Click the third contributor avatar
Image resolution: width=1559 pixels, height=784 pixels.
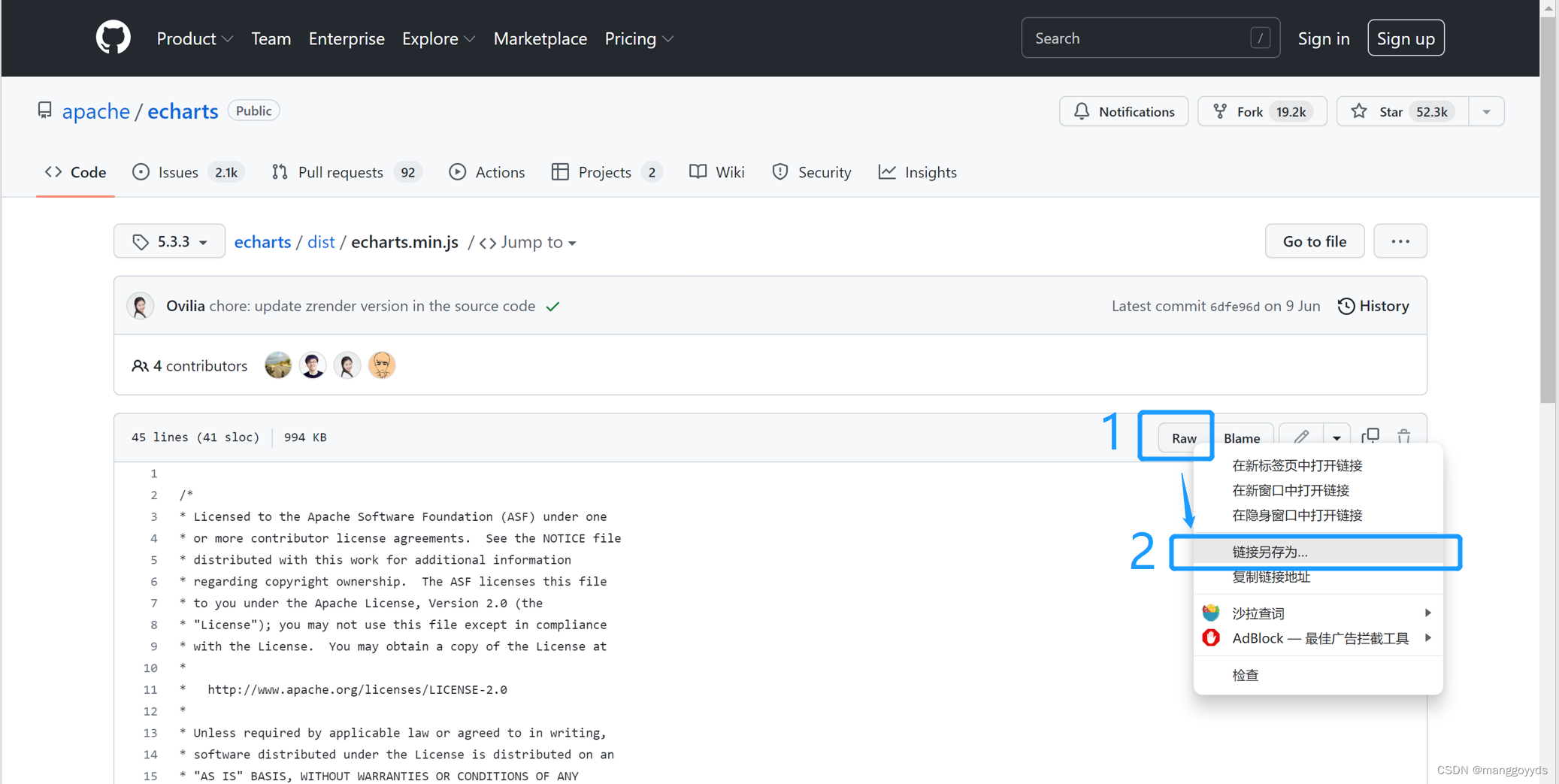347,365
